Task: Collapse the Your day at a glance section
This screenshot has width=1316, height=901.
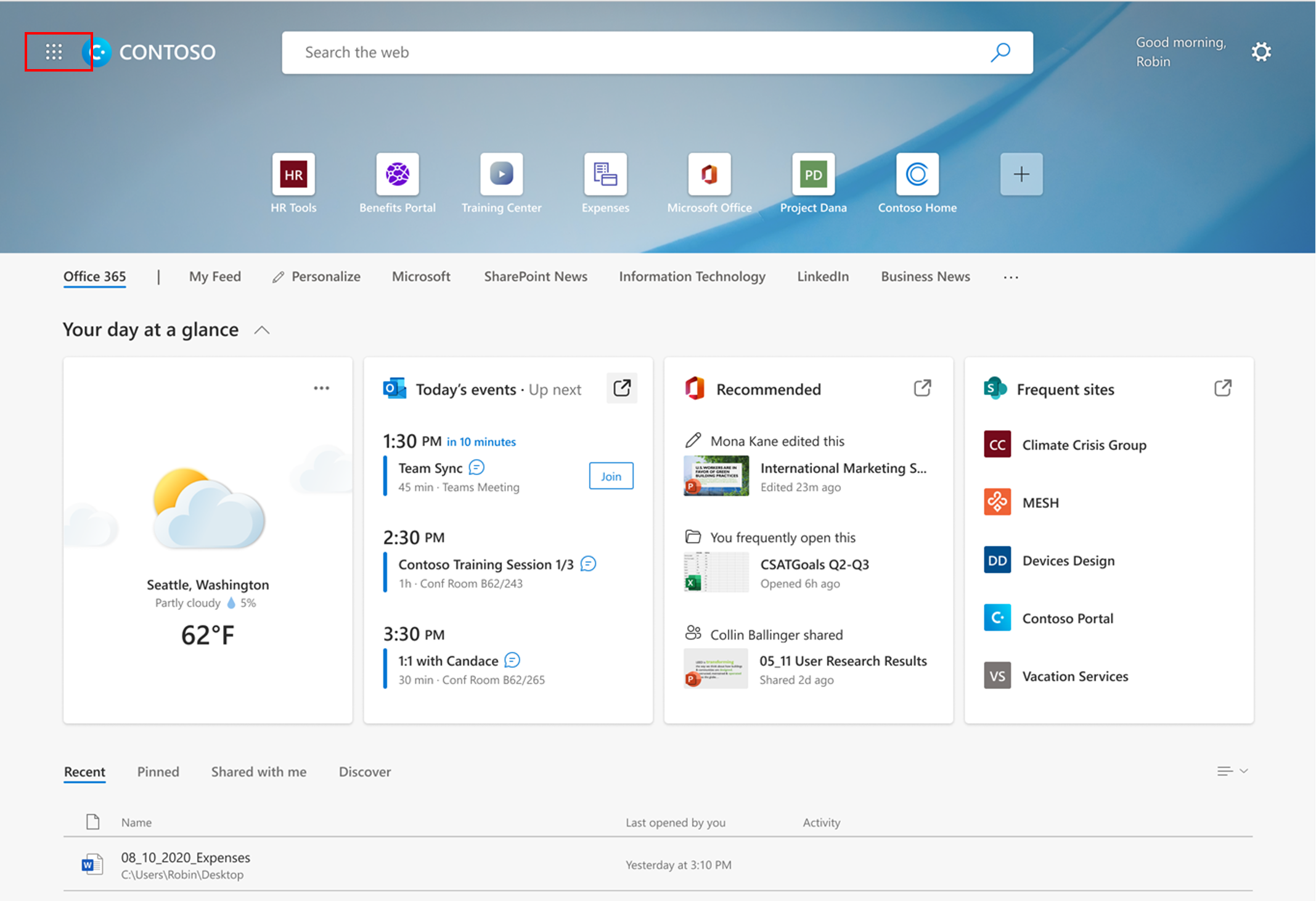Action: pos(261,330)
